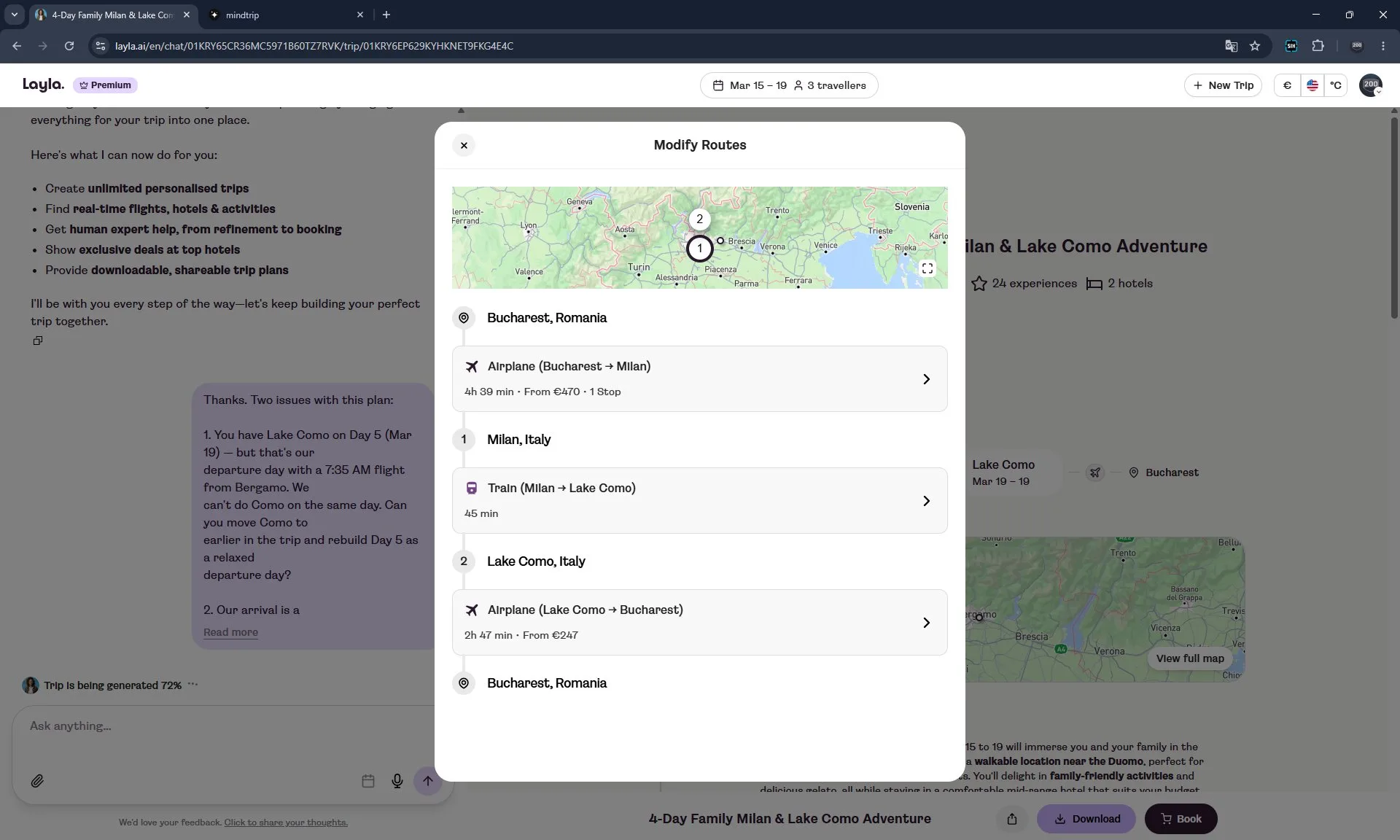Open a new browser tab
The image size is (1400, 840).
[x=386, y=15]
